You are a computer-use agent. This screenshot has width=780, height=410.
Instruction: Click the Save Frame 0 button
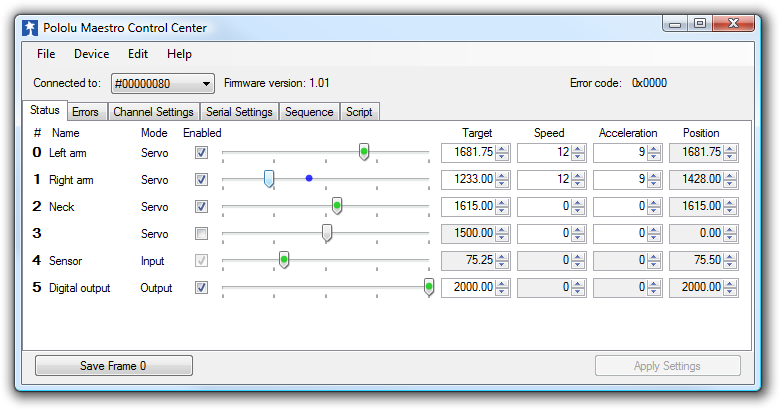[x=113, y=366]
